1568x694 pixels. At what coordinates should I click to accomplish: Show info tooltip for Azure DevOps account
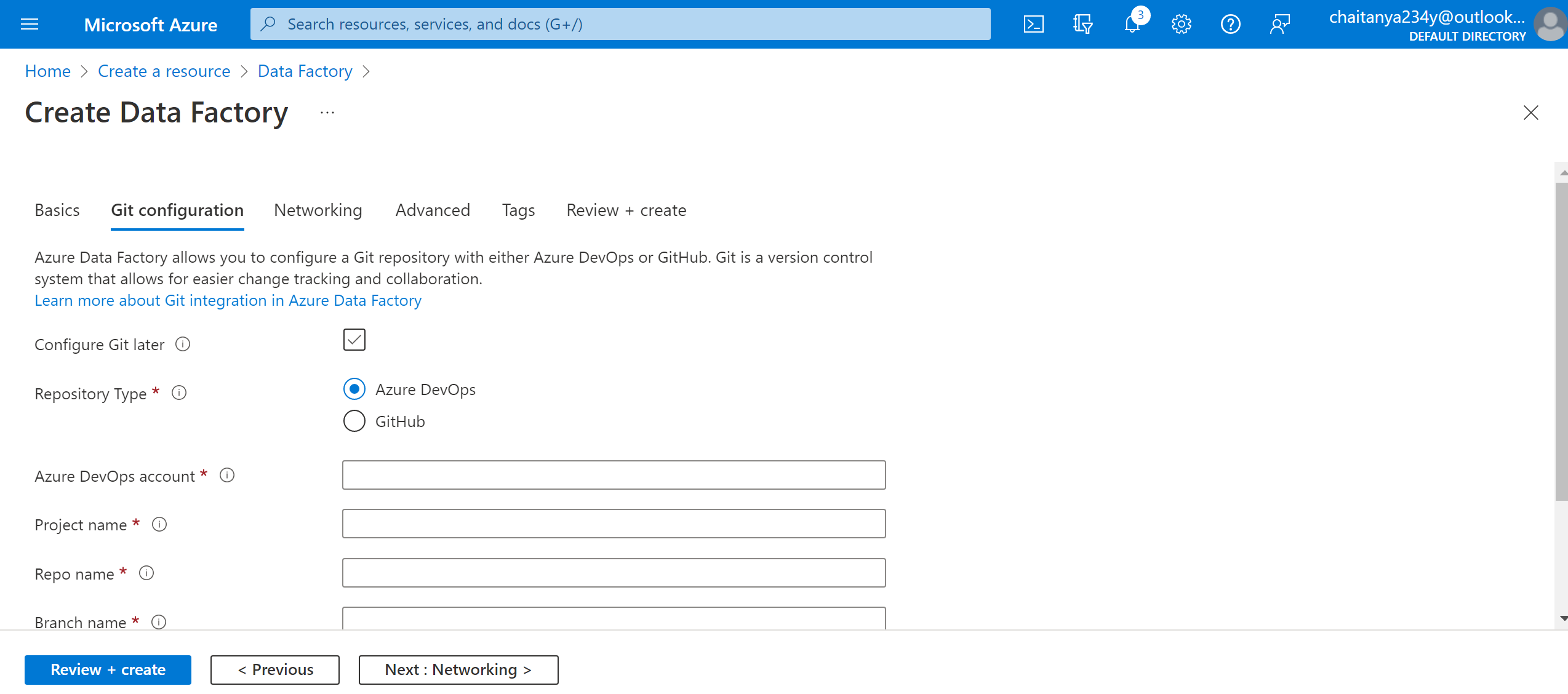(227, 475)
